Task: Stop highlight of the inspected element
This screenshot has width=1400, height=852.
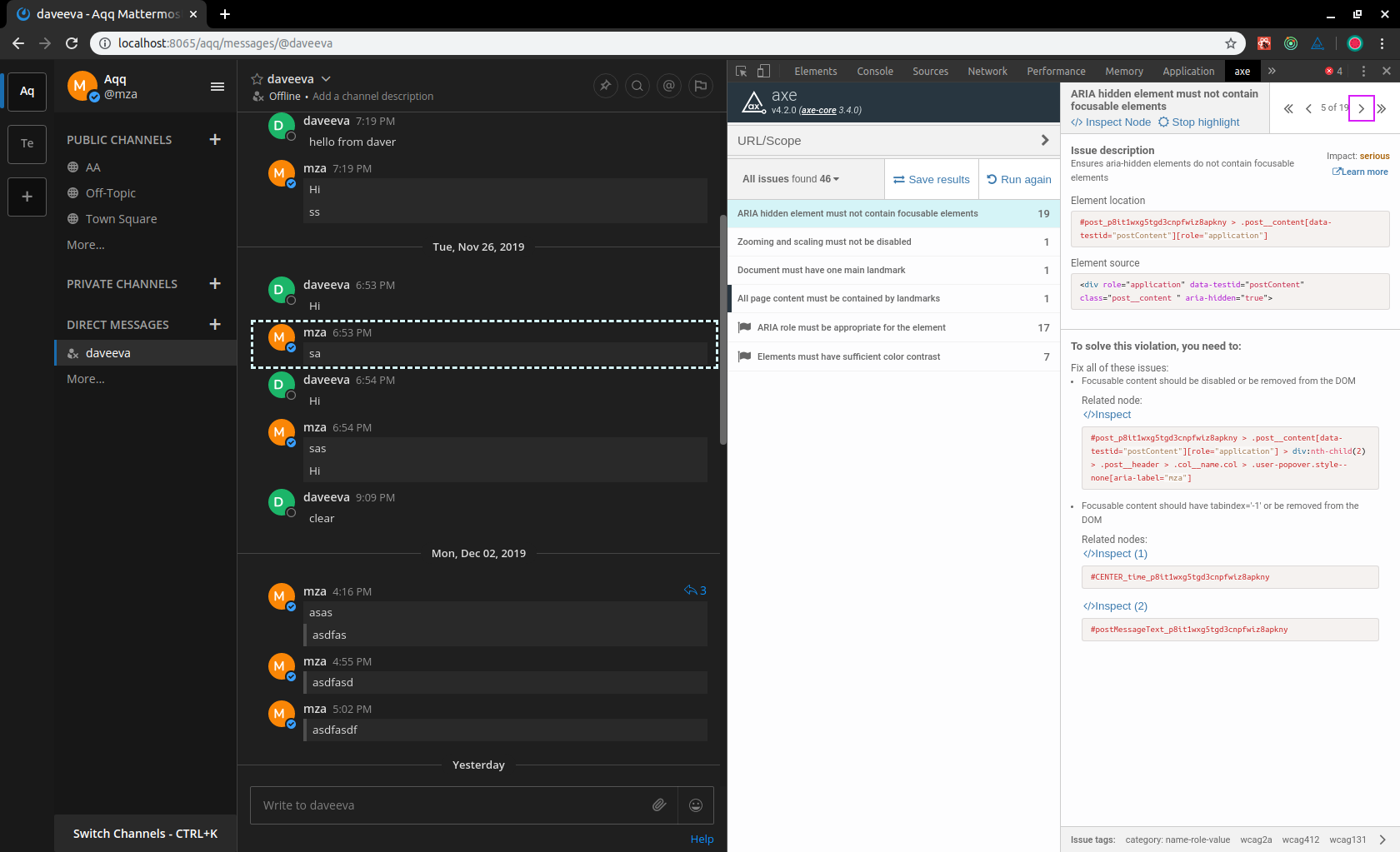Action: coord(1198,122)
